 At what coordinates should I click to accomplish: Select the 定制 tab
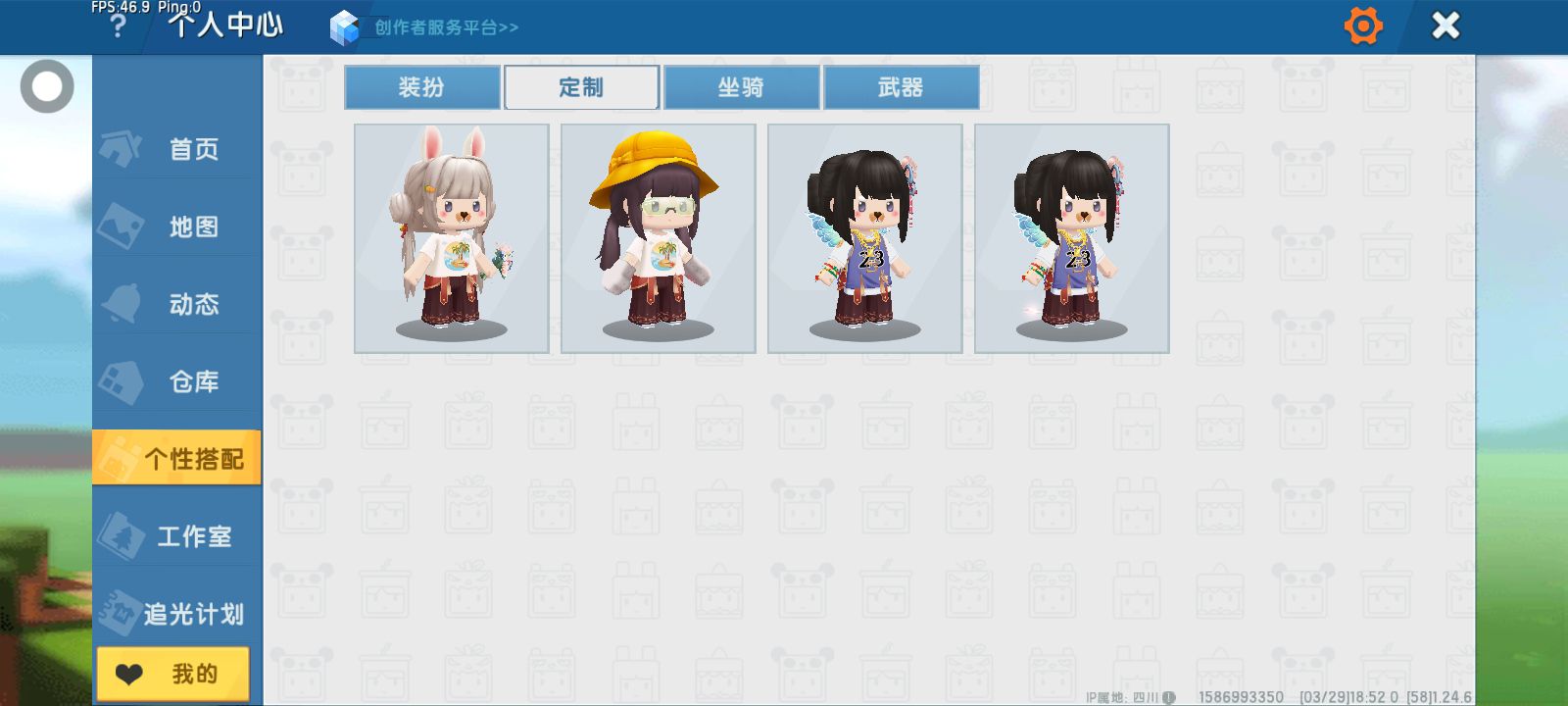[x=581, y=87]
